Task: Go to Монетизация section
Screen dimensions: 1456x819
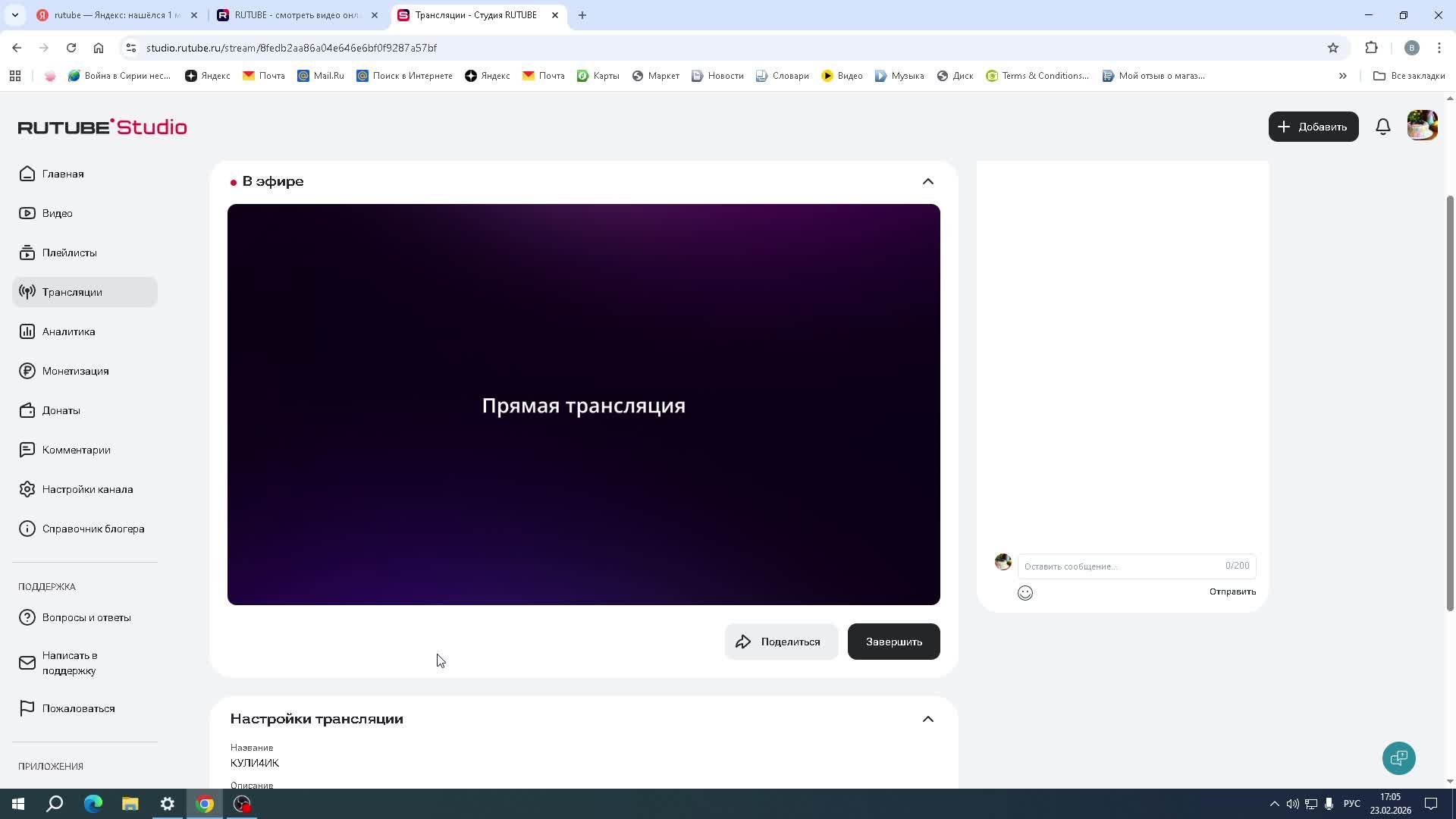Action: coord(75,371)
